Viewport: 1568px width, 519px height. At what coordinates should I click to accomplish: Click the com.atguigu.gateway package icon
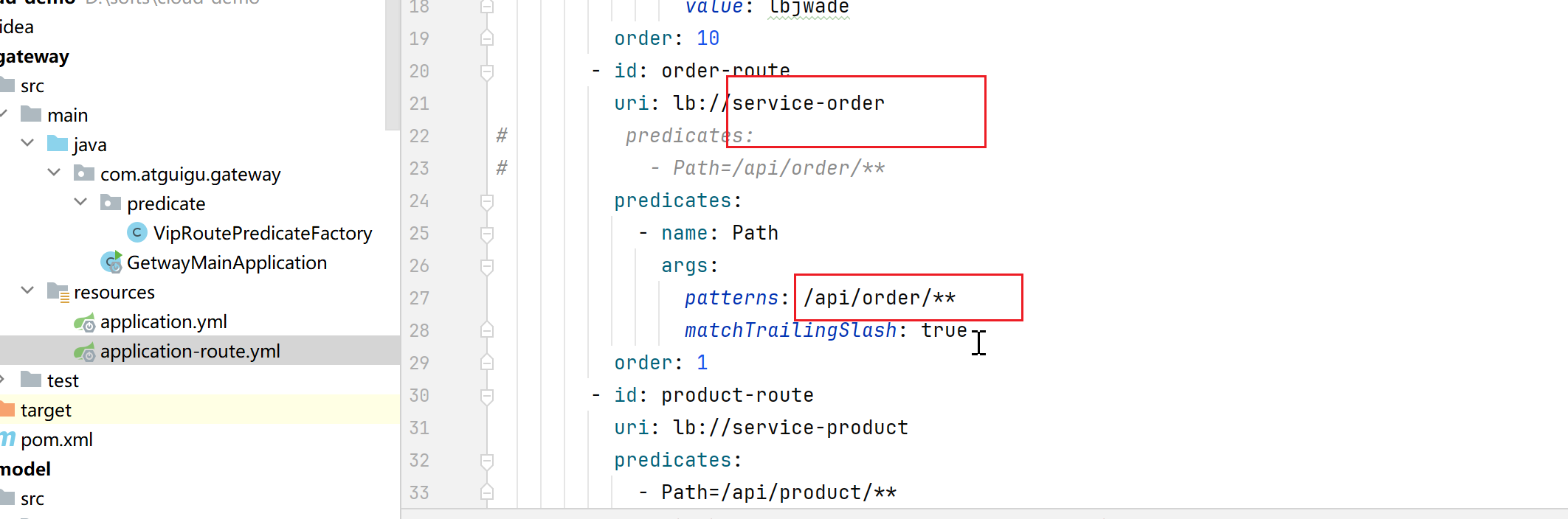(84, 174)
